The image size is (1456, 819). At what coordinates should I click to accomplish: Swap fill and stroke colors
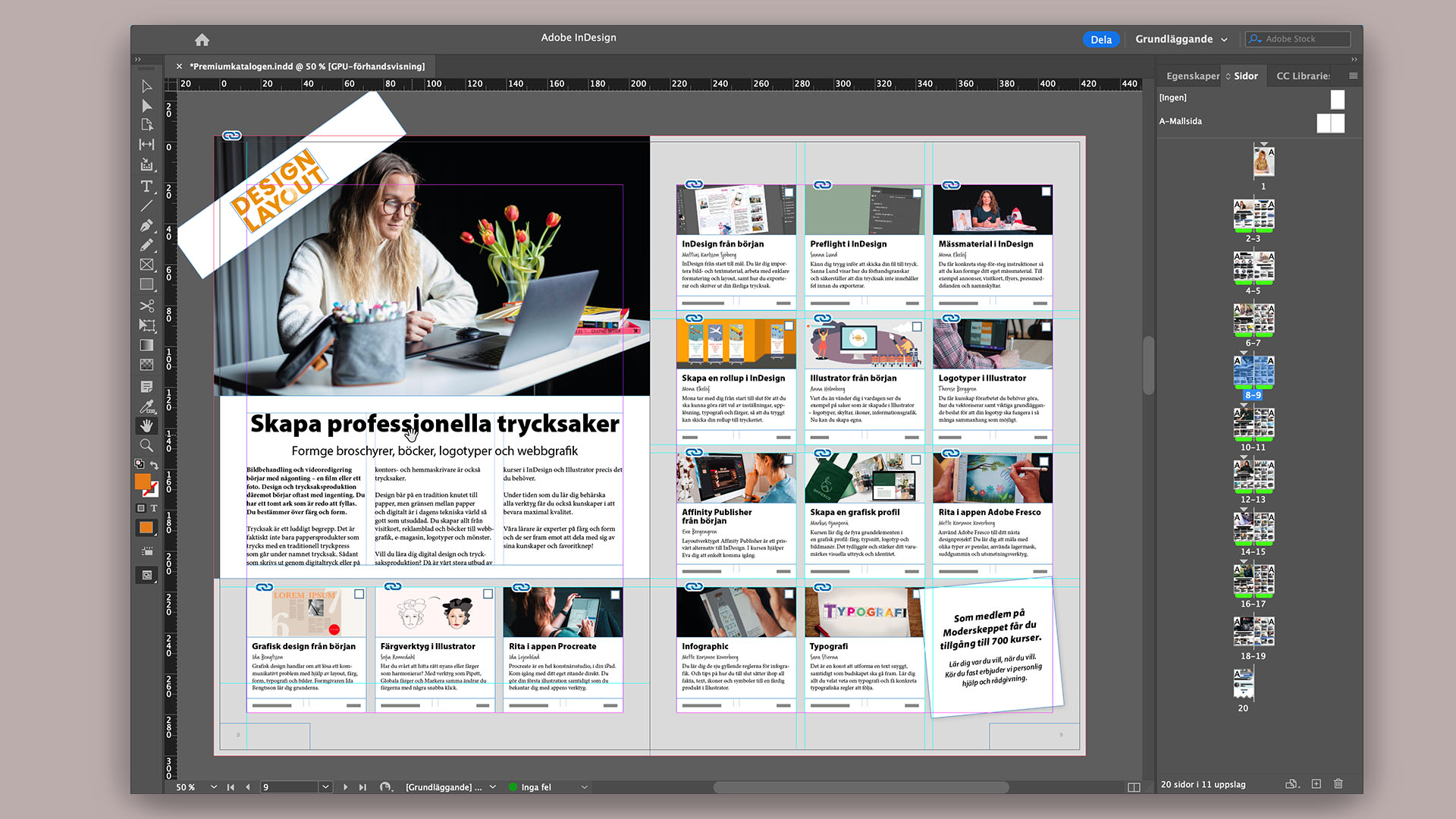point(154,464)
